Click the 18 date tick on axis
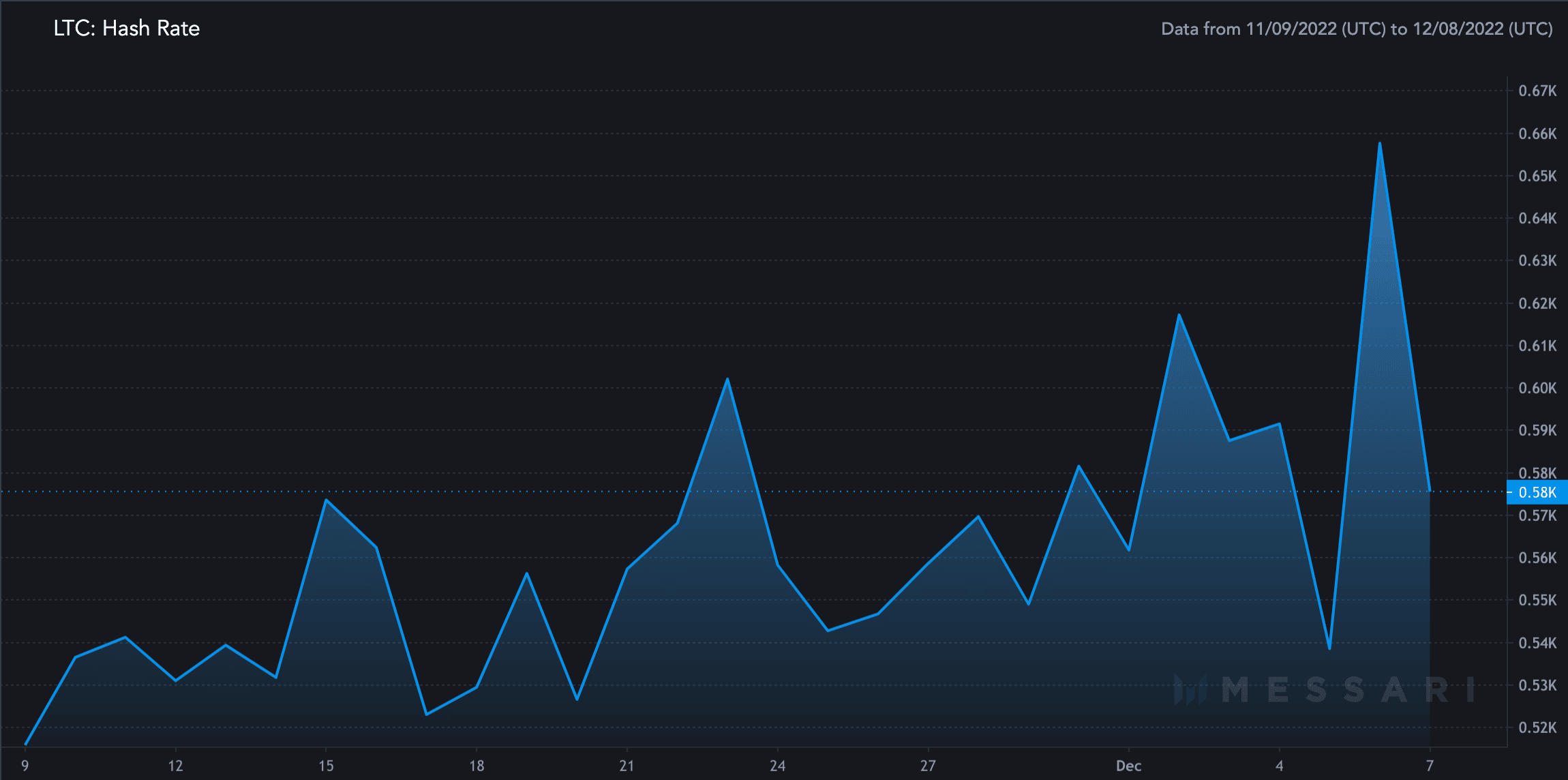The width and height of the screenshot is (1568, 780). coord(477,766)
